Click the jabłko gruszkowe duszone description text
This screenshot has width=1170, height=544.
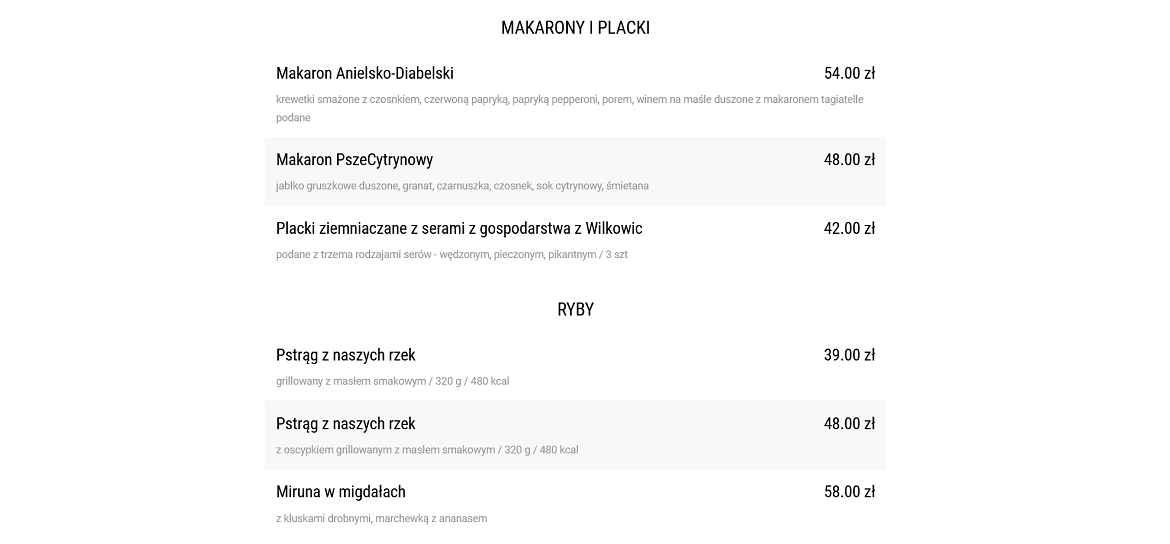(x=462, y=186)
